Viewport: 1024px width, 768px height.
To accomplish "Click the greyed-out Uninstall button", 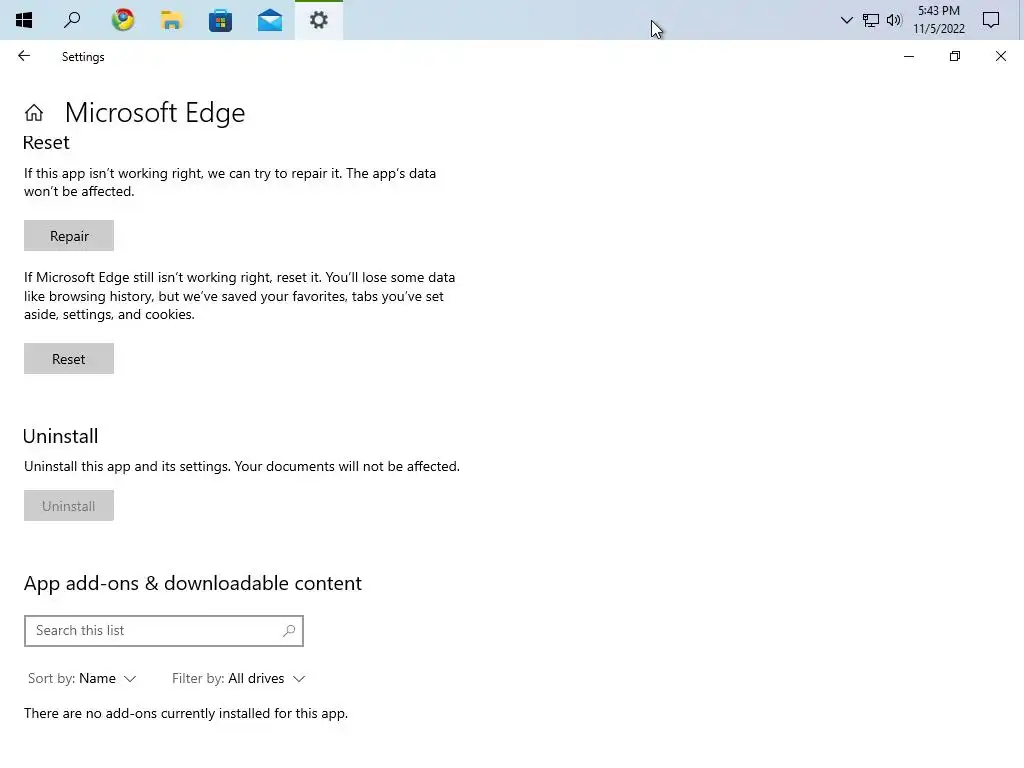I will (x=69, y=505).
